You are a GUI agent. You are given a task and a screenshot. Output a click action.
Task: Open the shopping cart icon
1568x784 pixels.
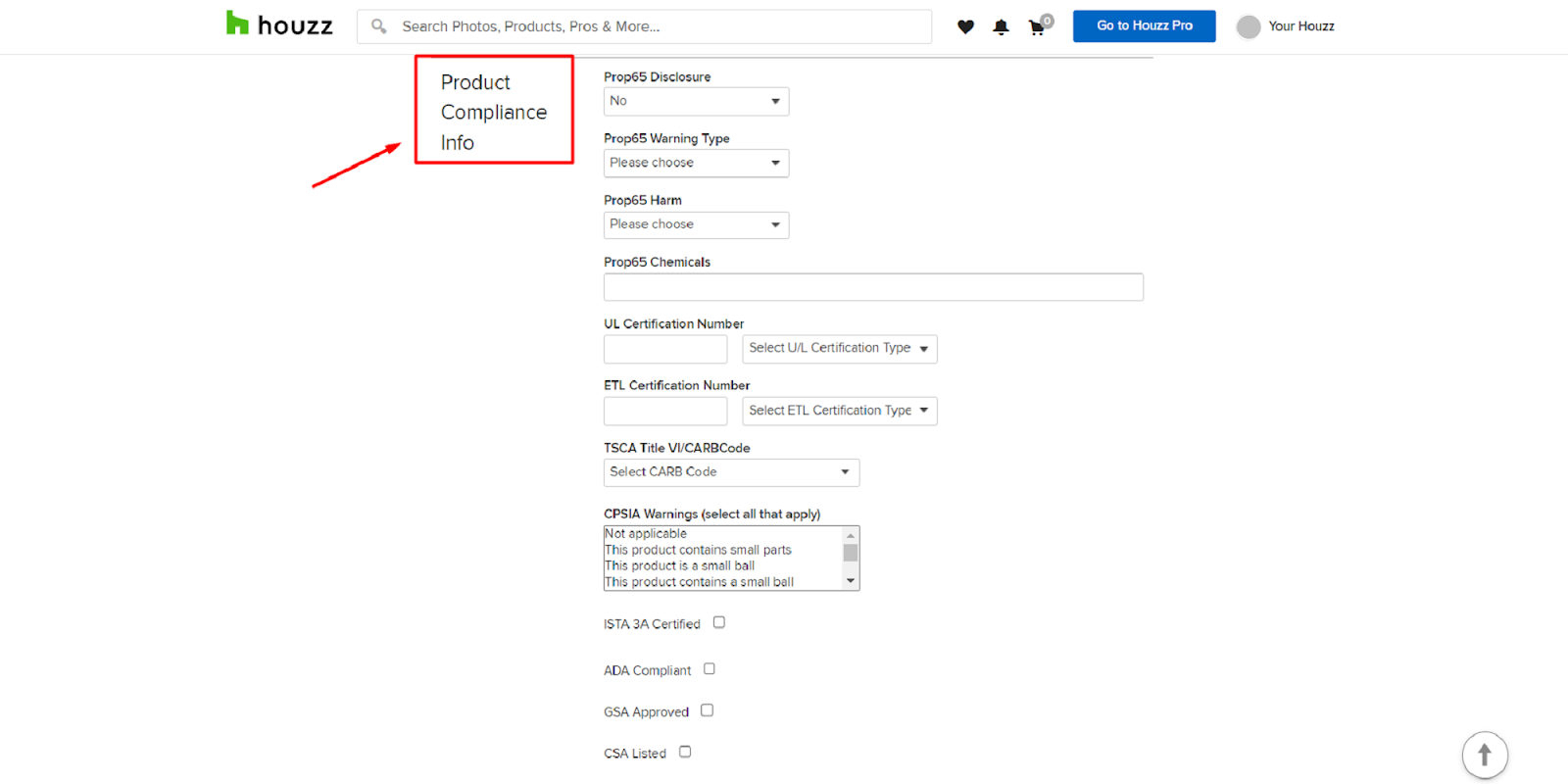tap(1037, 27)
